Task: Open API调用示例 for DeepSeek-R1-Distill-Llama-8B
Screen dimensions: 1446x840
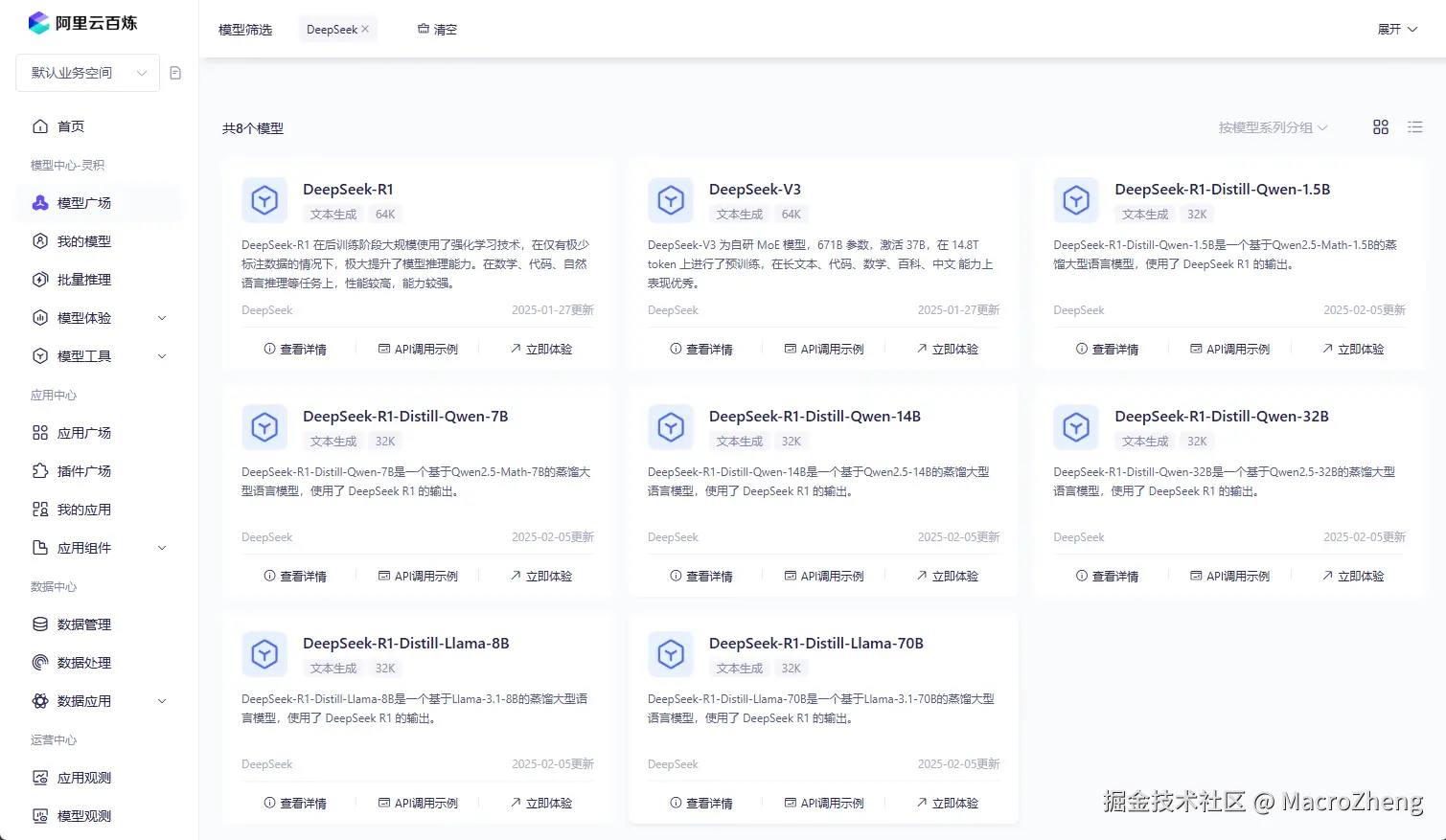Action: (x=418, y=804)
